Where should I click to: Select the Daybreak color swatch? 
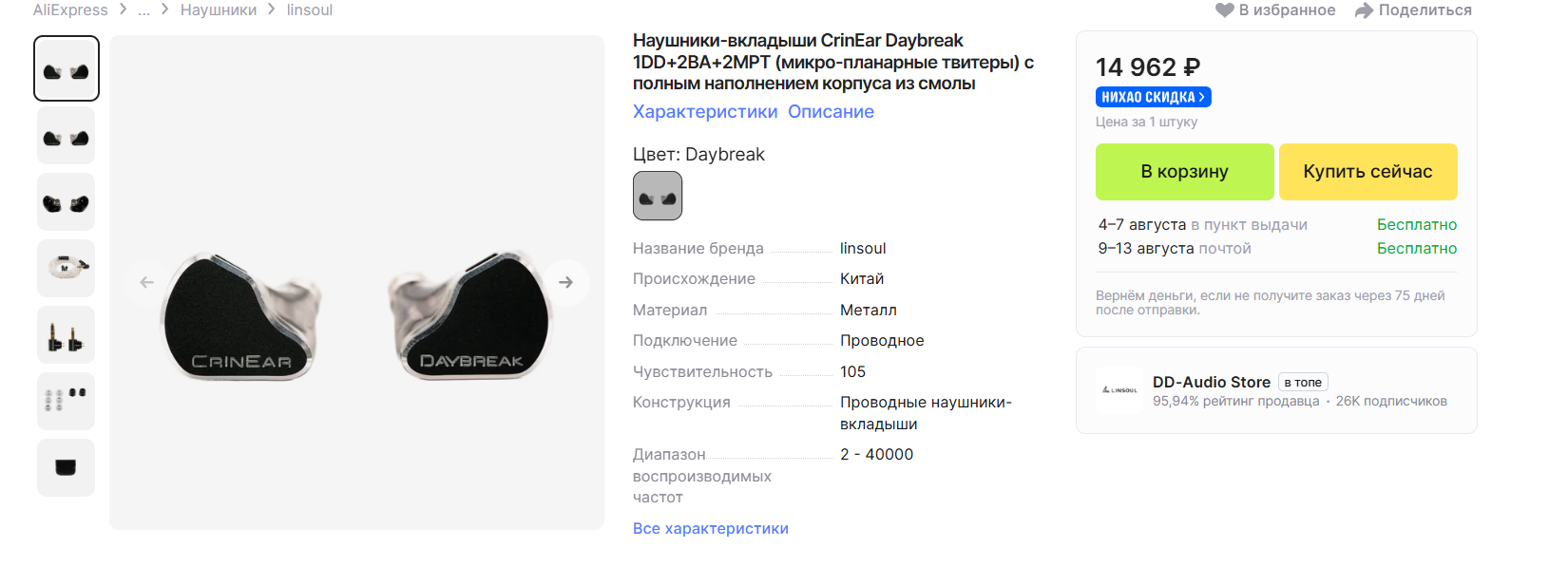[x=658, y=196]
